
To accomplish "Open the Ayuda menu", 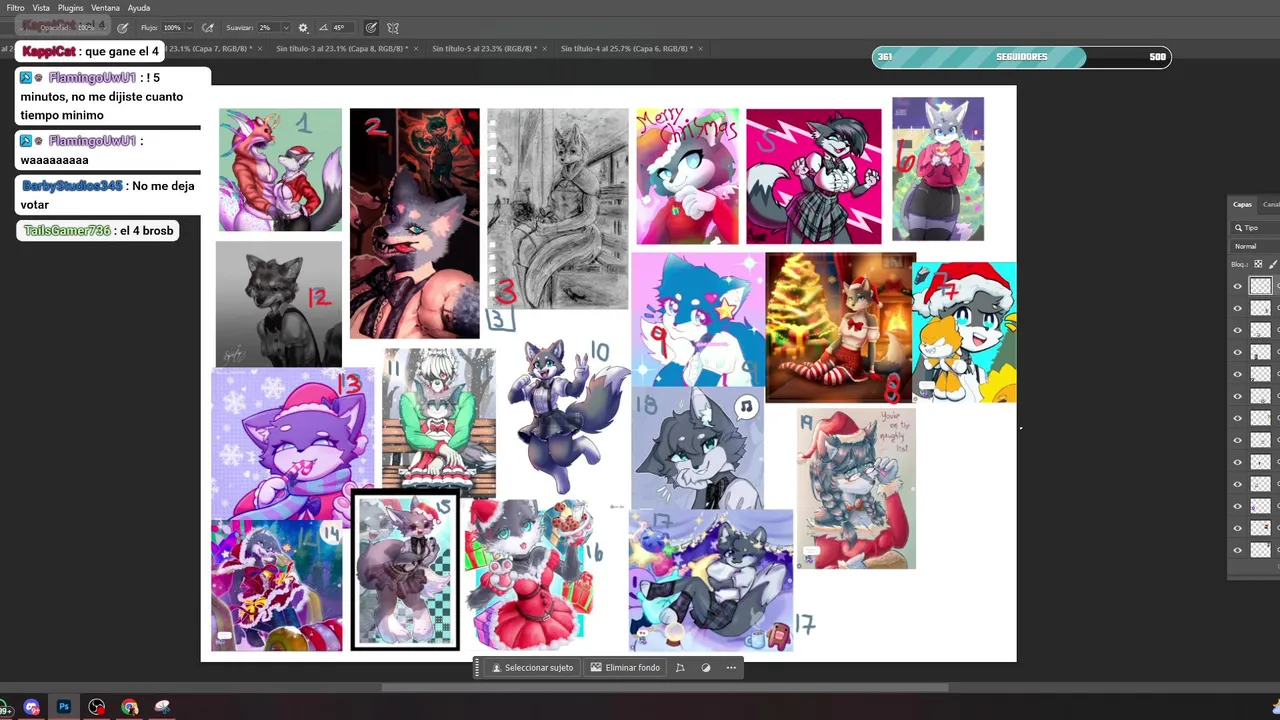I will [139, 8].
